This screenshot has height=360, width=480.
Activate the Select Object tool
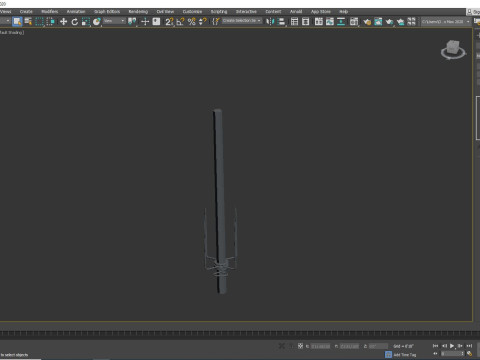coord(17,22)
